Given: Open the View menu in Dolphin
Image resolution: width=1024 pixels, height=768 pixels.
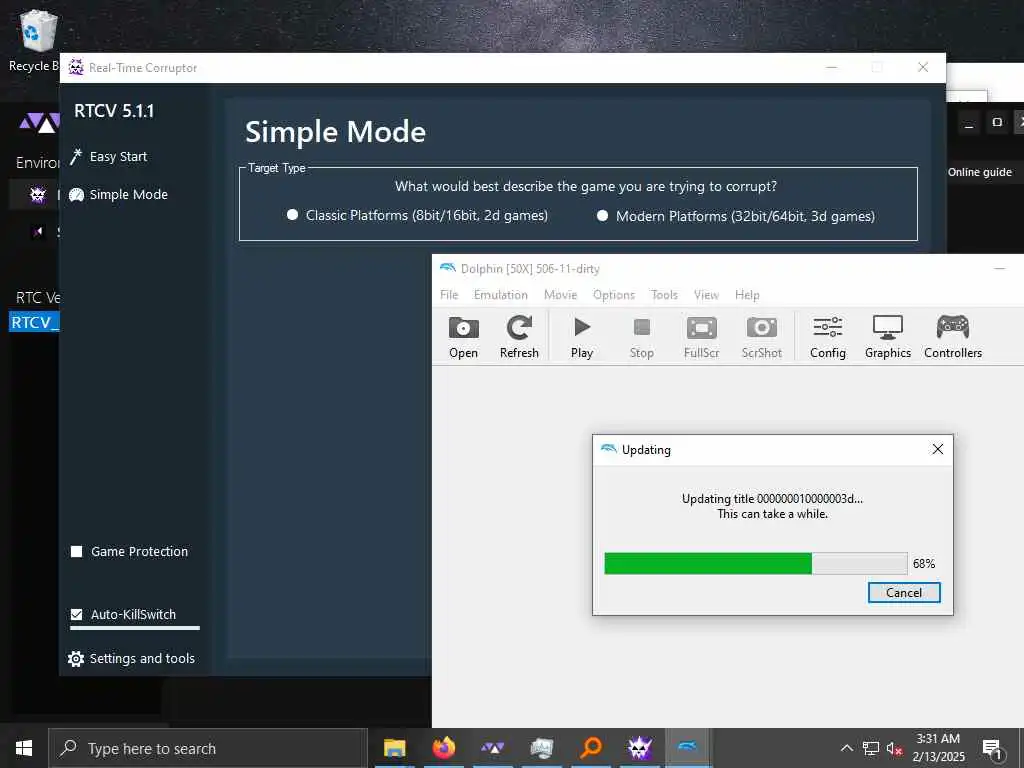Looking at the screenshot, I should point(706,295).
